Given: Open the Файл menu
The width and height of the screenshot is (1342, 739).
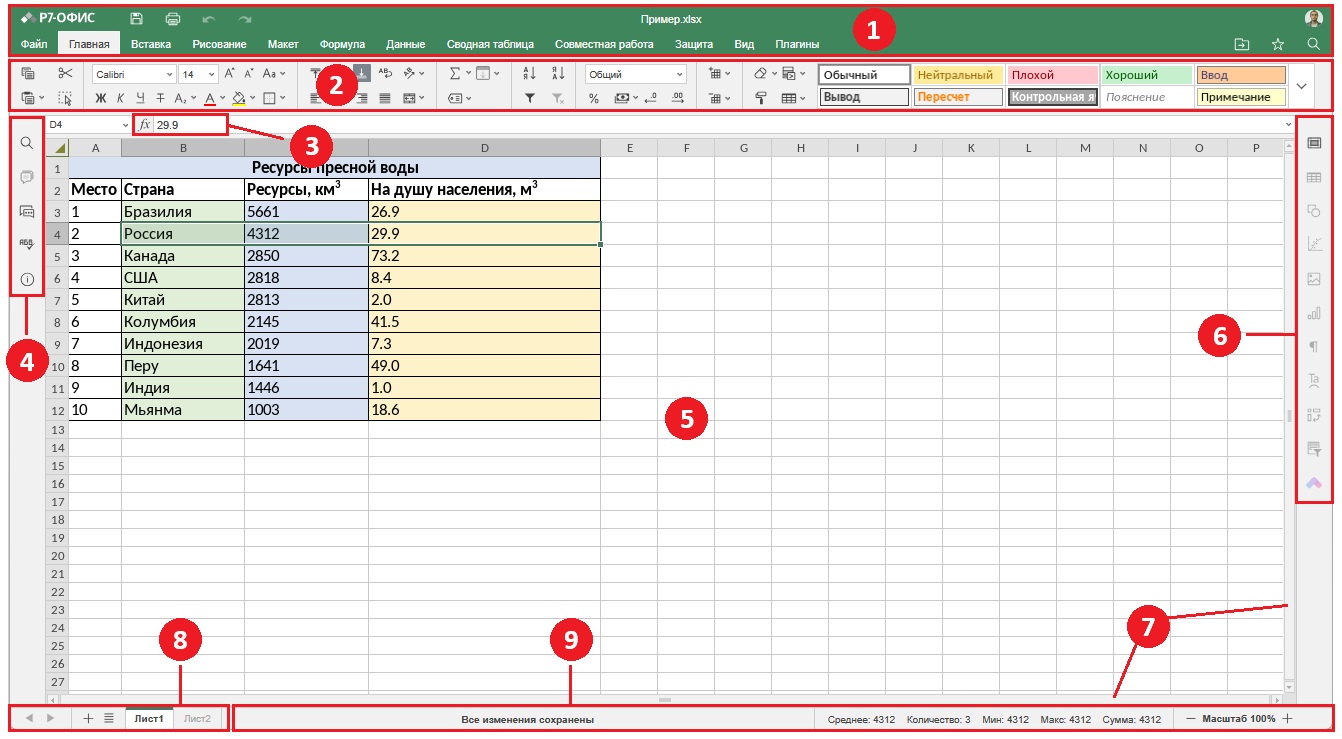Looking at the screenshot, I should tap(34, 44).
